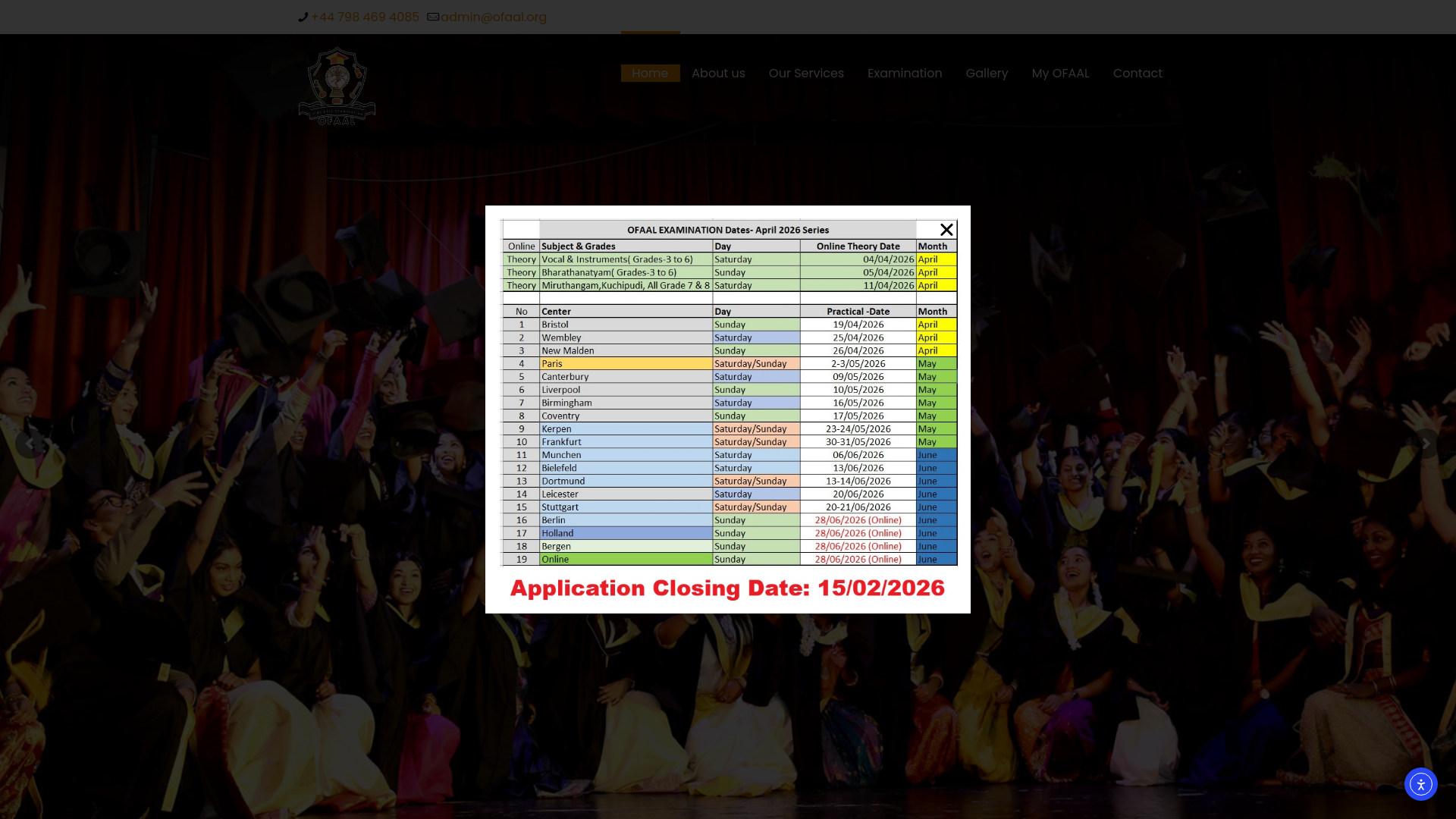
Task: Click the 'Dortmund' center cell
Action: [x=626, y=481]
